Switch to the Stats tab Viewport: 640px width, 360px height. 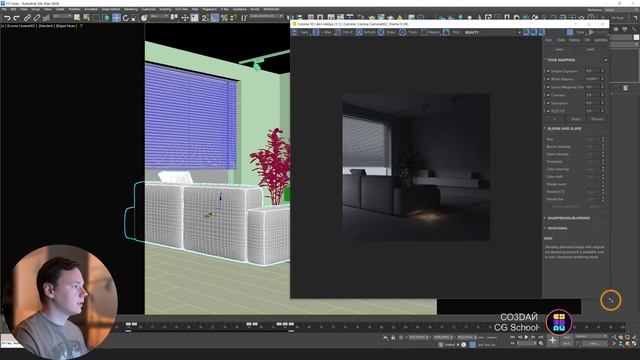[x=561, y=40]
